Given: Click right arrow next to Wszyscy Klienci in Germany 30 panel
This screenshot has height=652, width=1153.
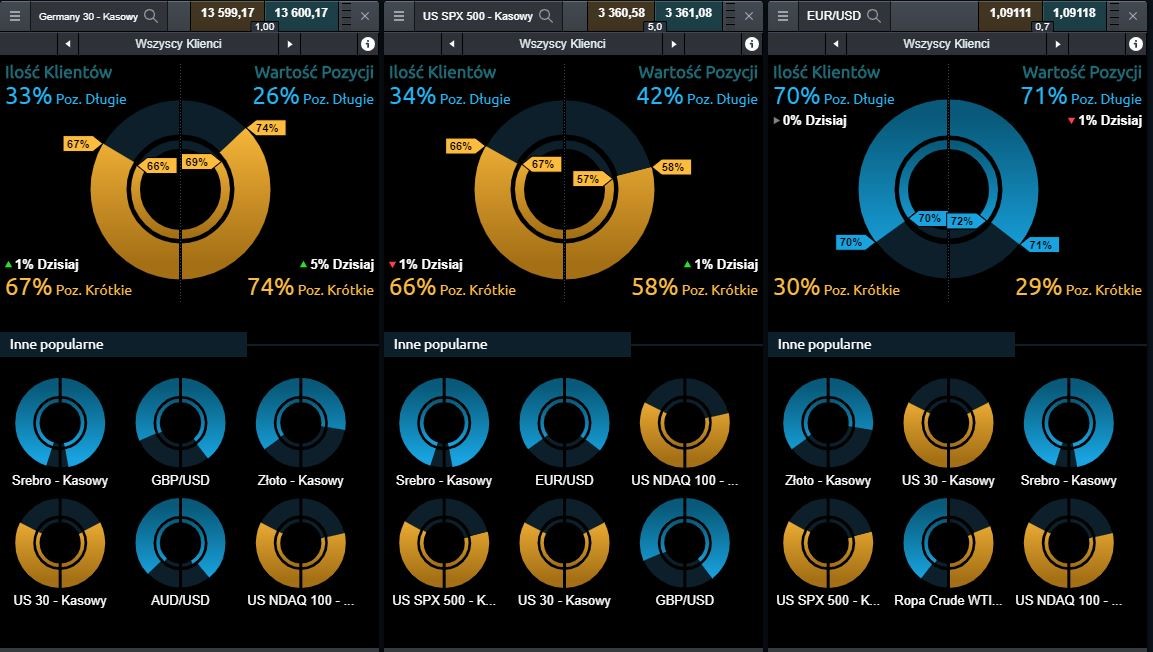Looking at the screenshot, I should tap(290, 44).
